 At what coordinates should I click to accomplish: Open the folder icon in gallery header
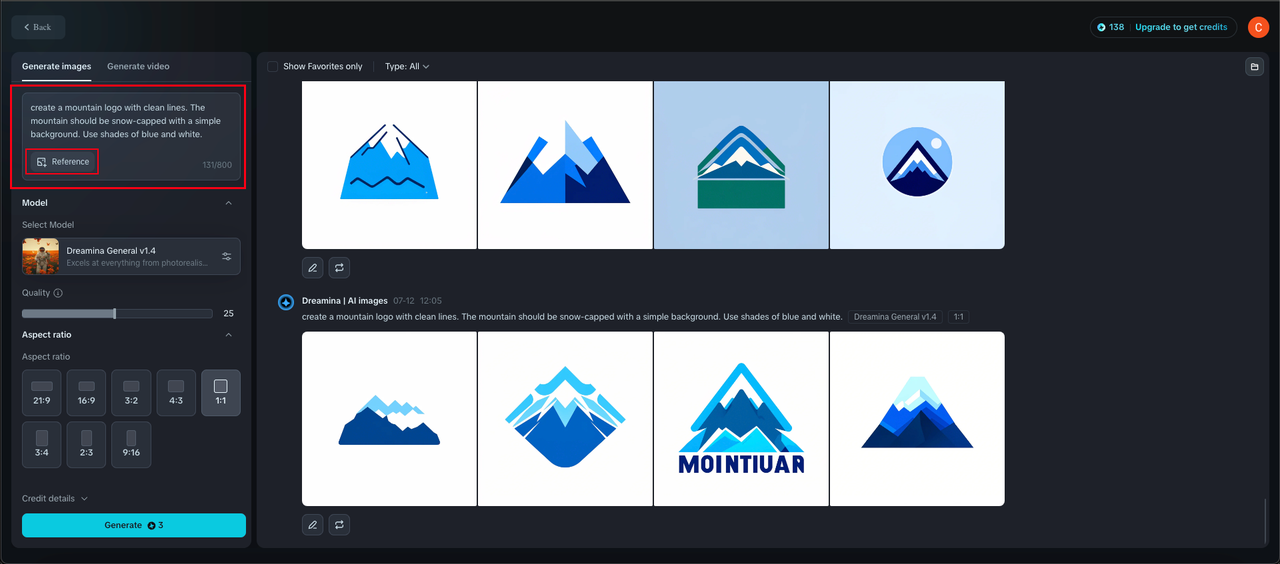pos(1254,66)
